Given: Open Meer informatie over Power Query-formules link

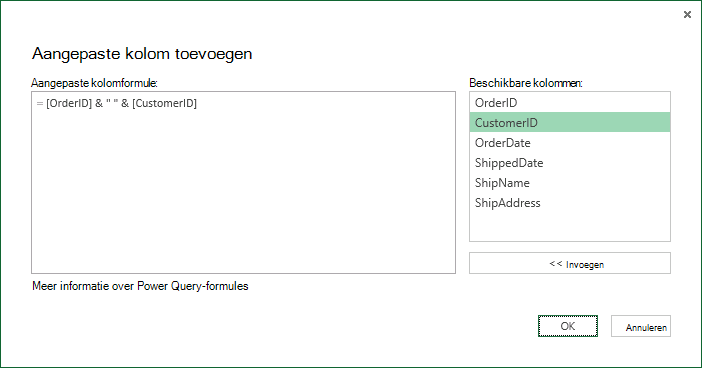Looking at the screenshot, I should (140, 286).
